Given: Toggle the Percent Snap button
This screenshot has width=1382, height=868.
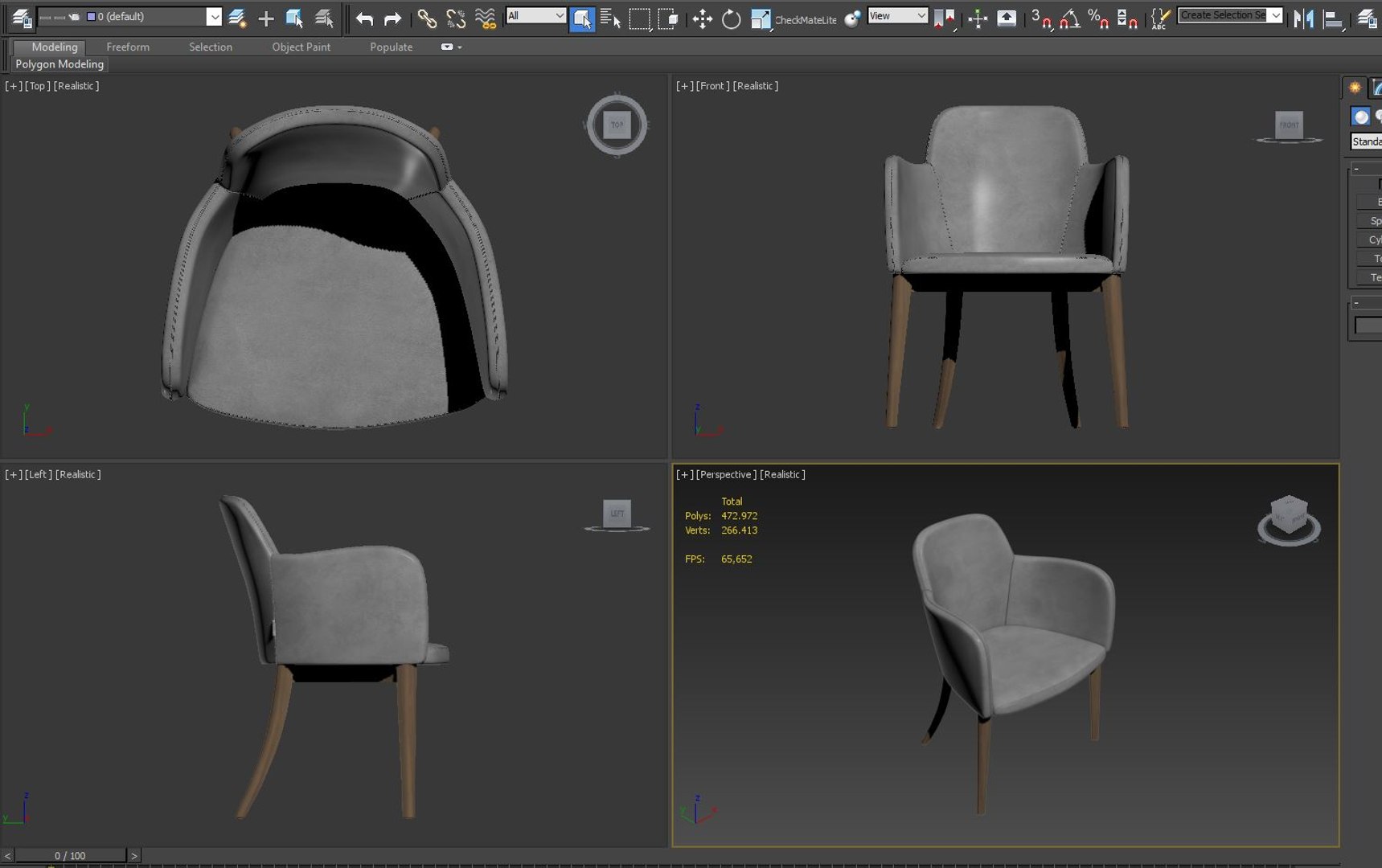Looking at the screenshot, I should [1098, 18].
